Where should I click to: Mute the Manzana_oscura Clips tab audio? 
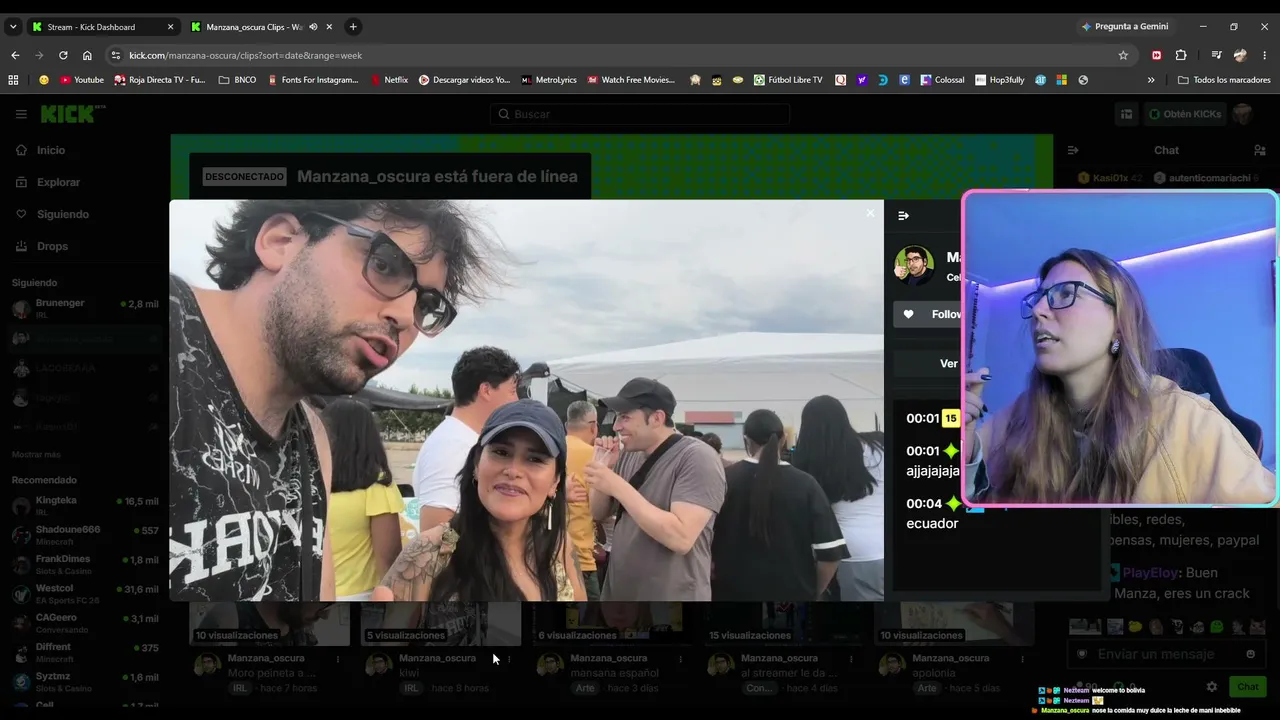click(313, 27)
